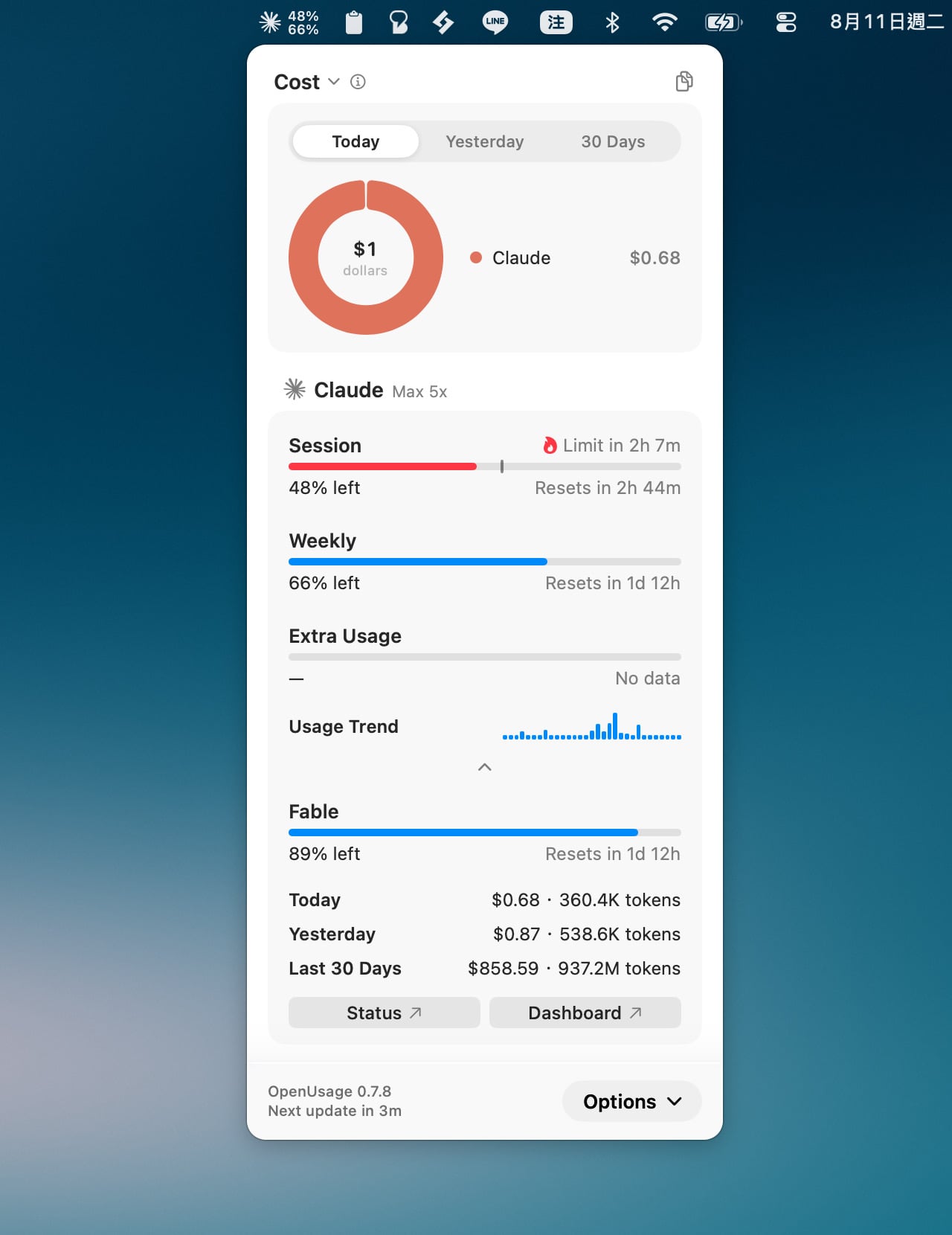Open the Status link button
This screenshot has width=952, height=1235.
tap(385, 1013)
